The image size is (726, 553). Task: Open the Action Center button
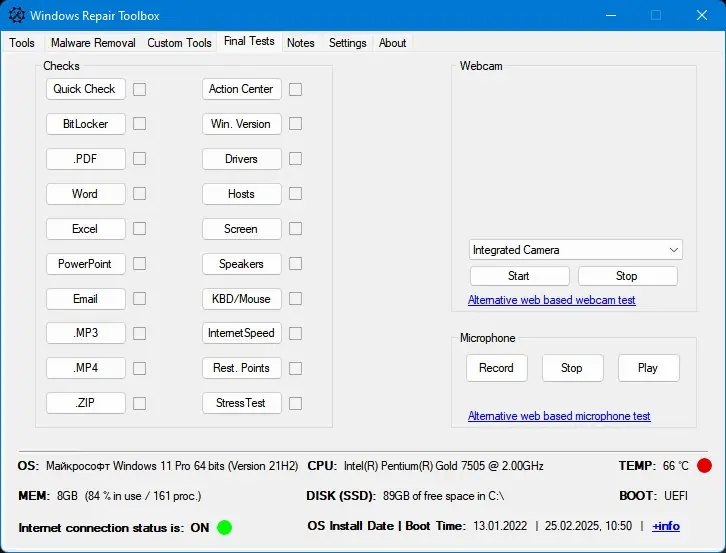coord(242,89)
